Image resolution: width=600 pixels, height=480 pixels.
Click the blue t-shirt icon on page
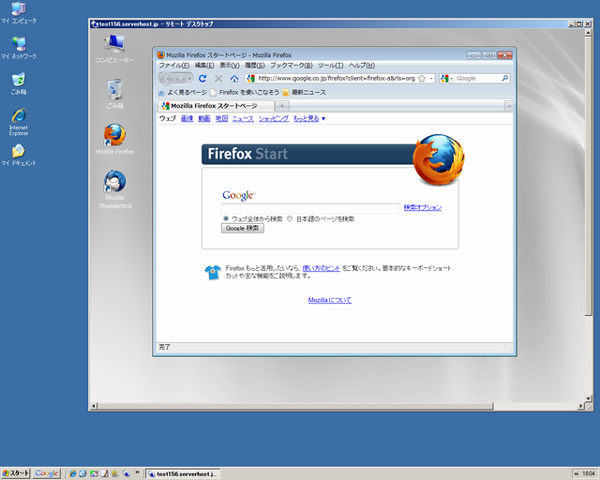(213, 272)
